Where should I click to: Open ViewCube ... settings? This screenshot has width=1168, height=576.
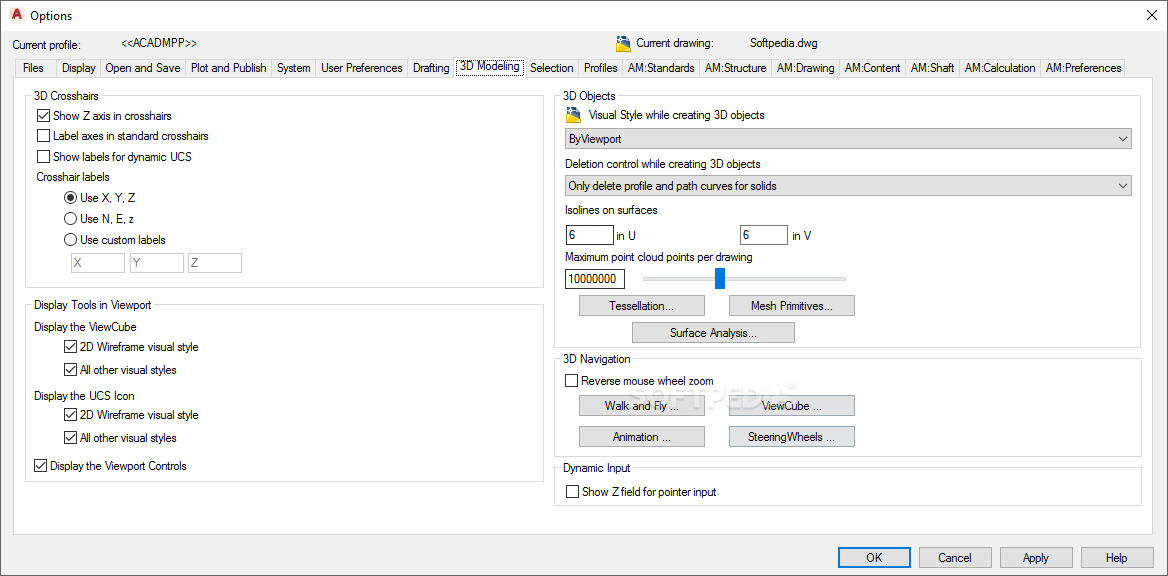792,406
